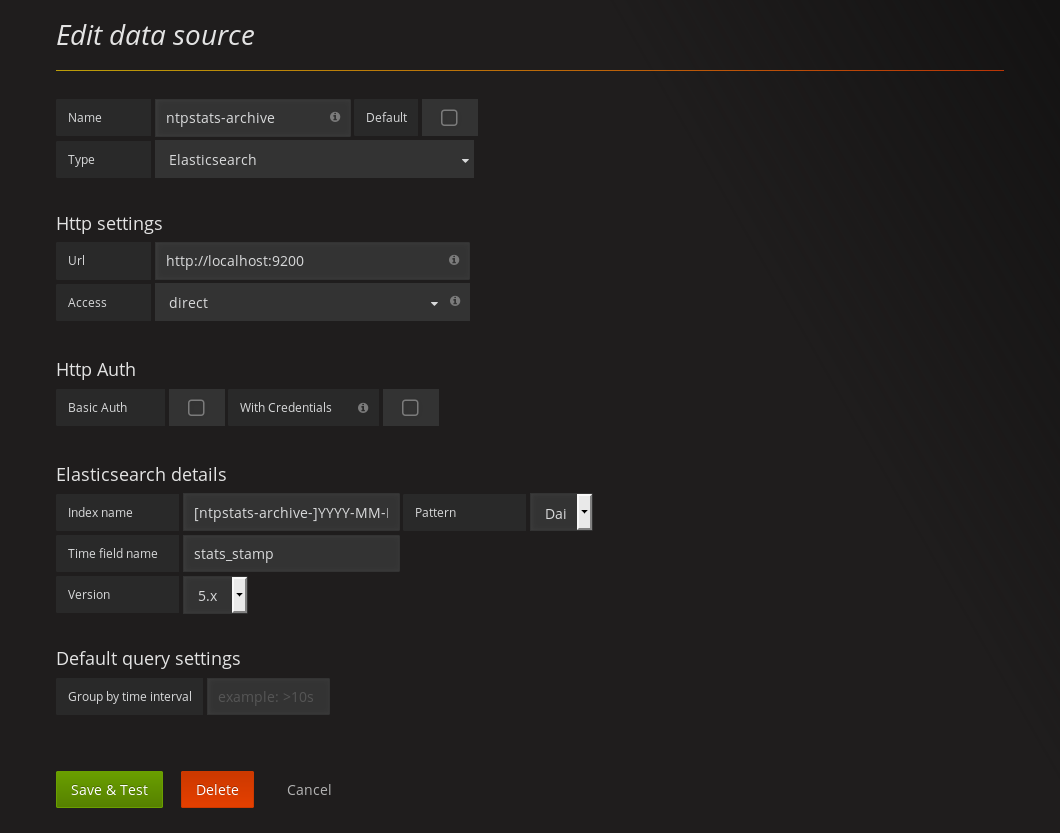Click the With Credentials info icon
Image resolution: width=1060 pixels, height=833 pixels.
tap(363, 408)
